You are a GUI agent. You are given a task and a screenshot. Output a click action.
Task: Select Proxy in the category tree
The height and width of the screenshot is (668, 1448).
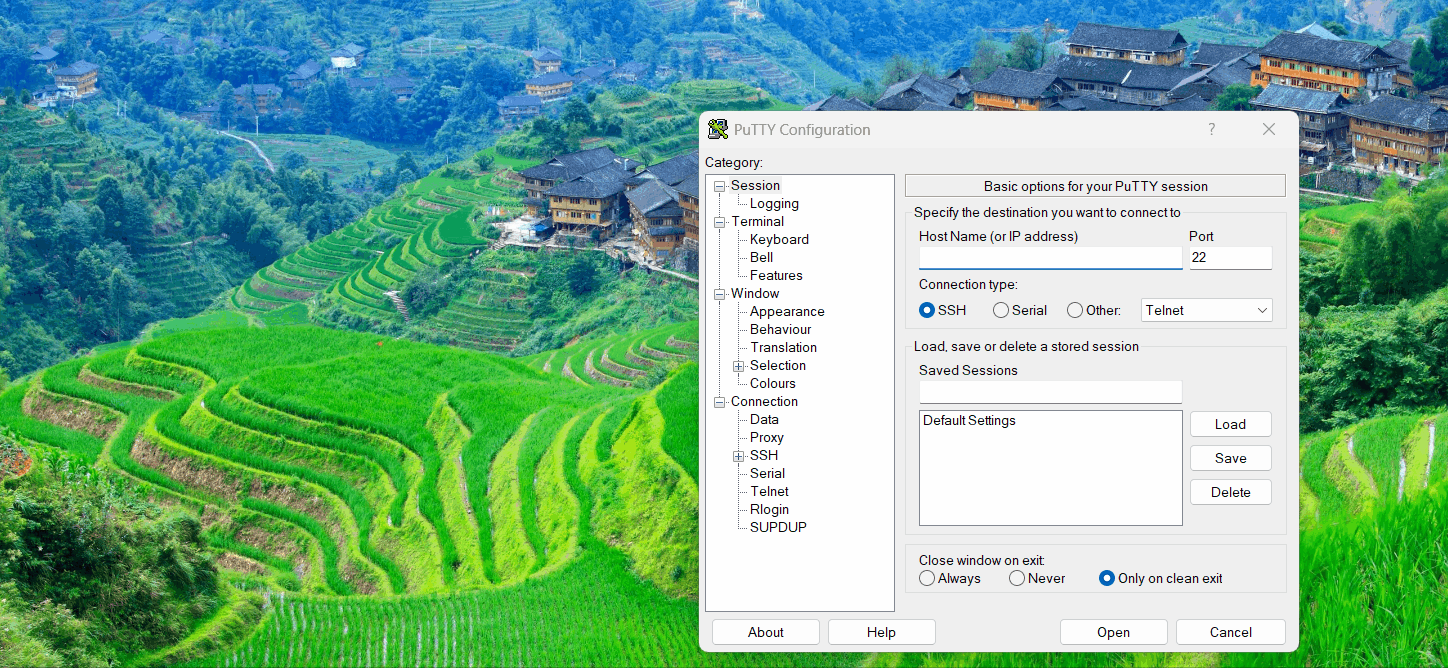pos(767,437)
